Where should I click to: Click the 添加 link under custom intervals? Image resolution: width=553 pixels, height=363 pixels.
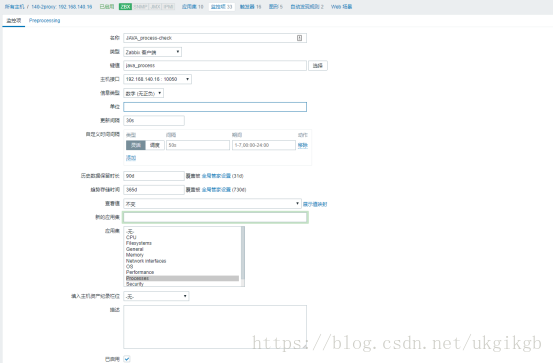click(131, 158)
